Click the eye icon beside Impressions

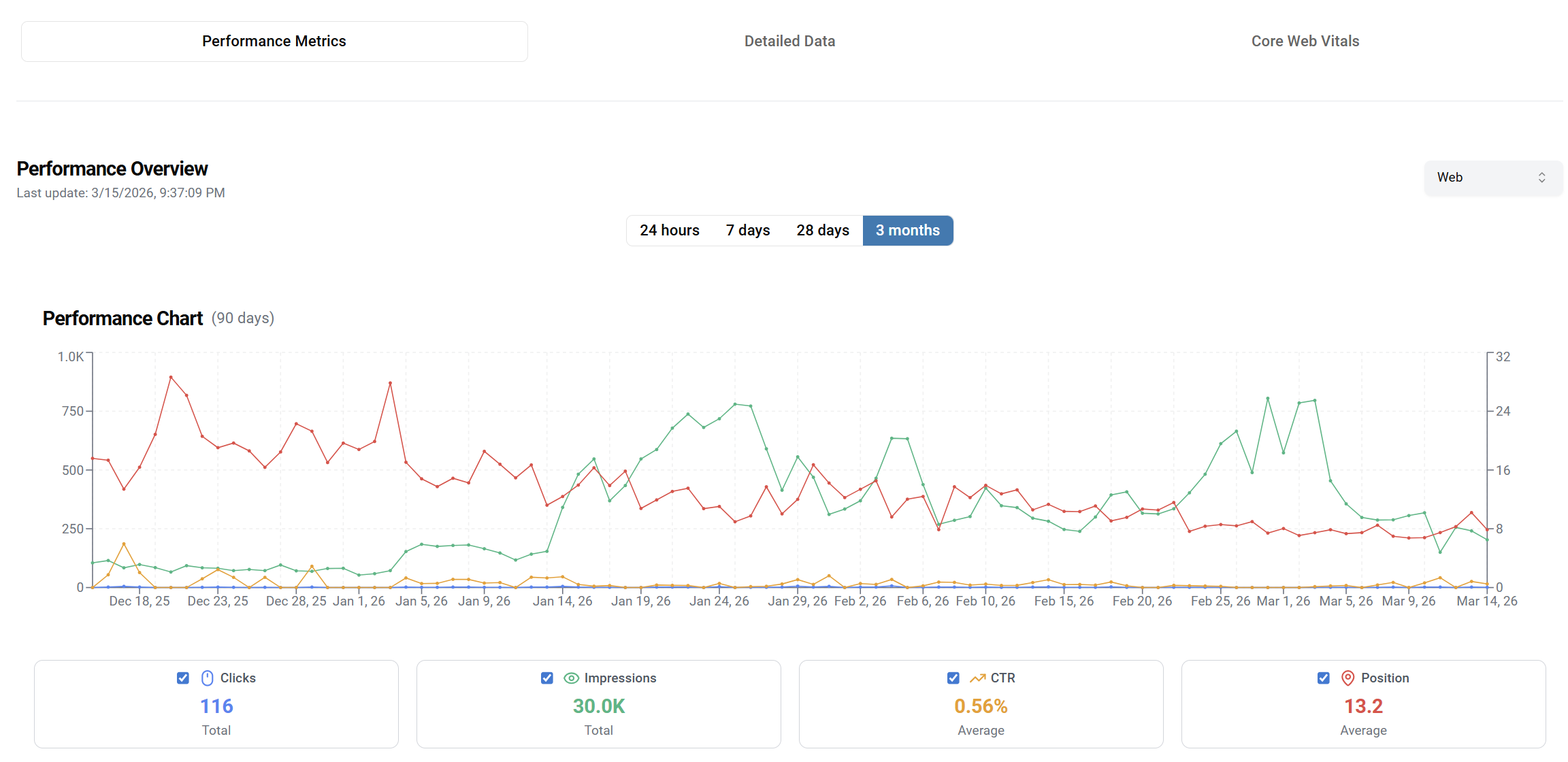click(x=571, y=678)
